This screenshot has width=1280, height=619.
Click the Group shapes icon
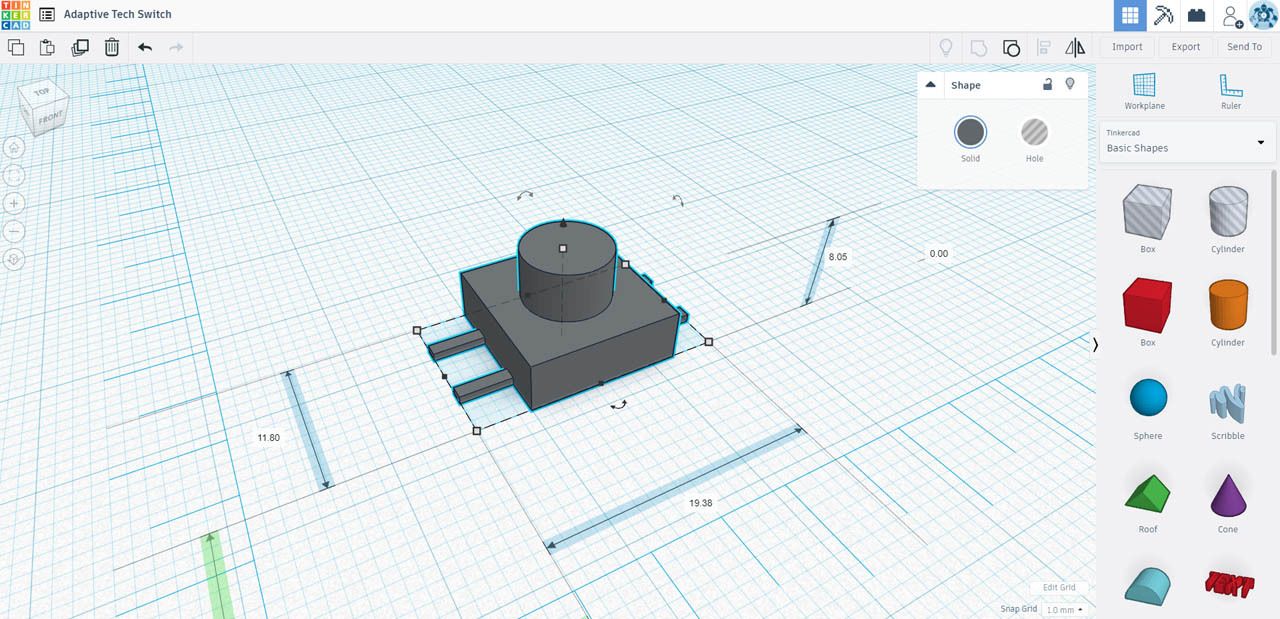[1011, 47]
